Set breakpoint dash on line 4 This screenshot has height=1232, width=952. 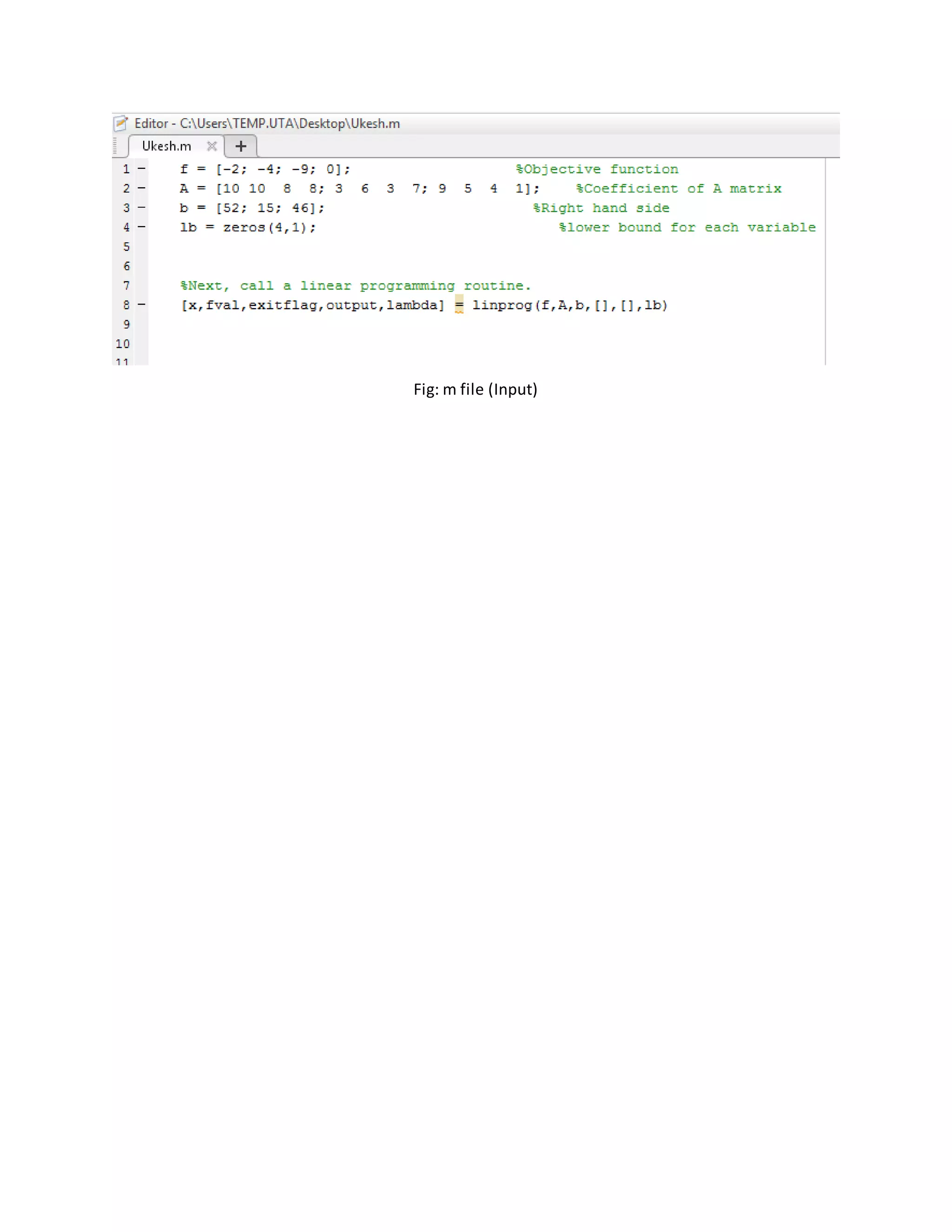click(x=142, y=227)
